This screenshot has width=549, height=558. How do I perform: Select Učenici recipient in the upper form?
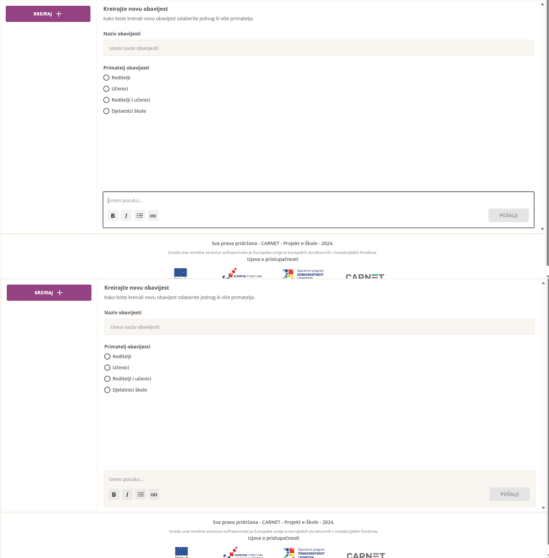[x=106, y=89]
